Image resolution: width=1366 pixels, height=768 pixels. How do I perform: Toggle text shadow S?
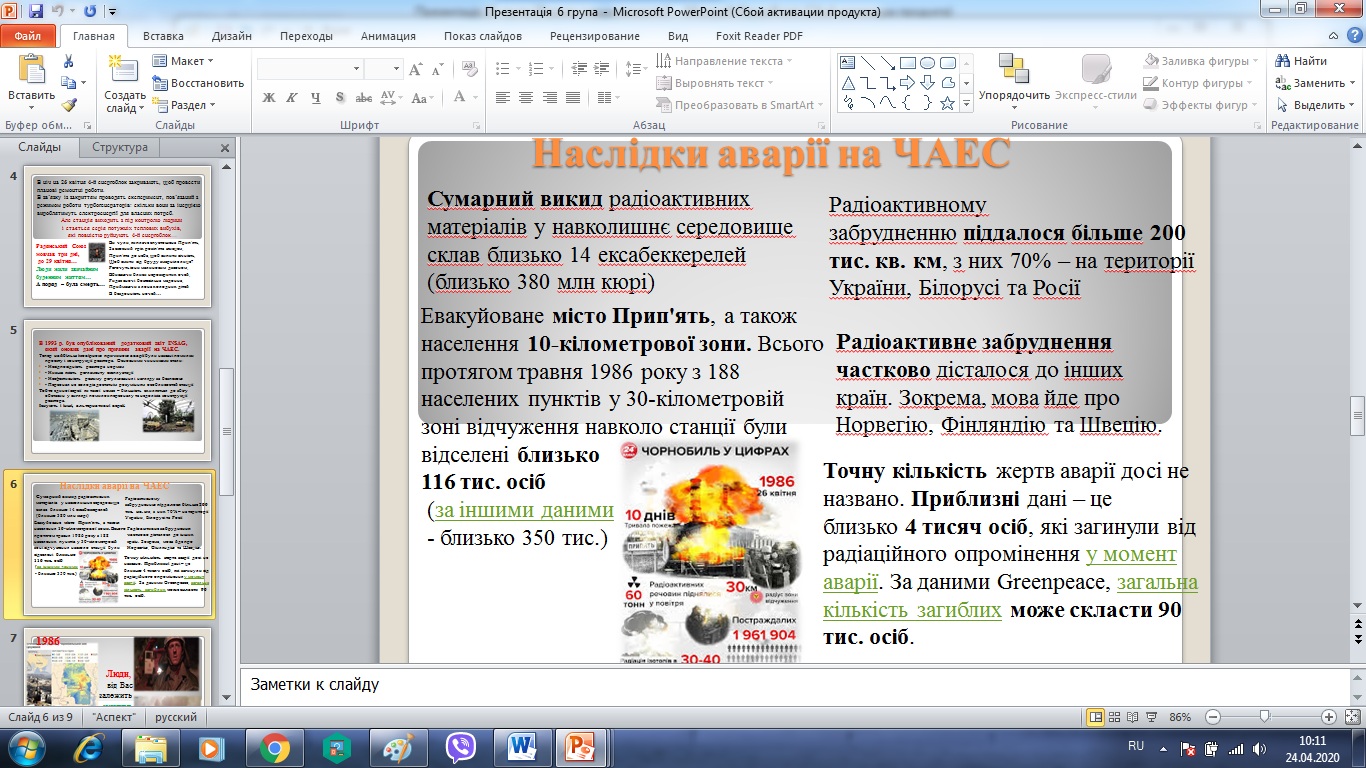pos(341,97)
